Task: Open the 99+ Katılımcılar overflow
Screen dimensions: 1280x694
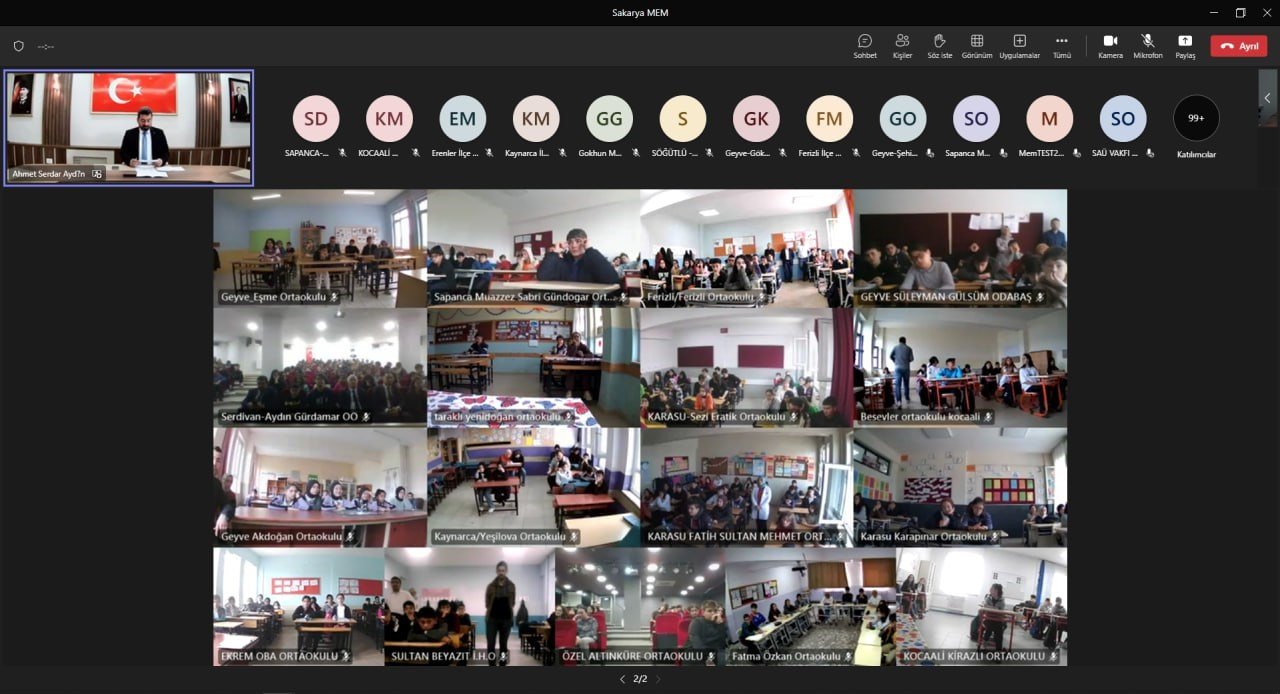Action: click(1196, 119)
